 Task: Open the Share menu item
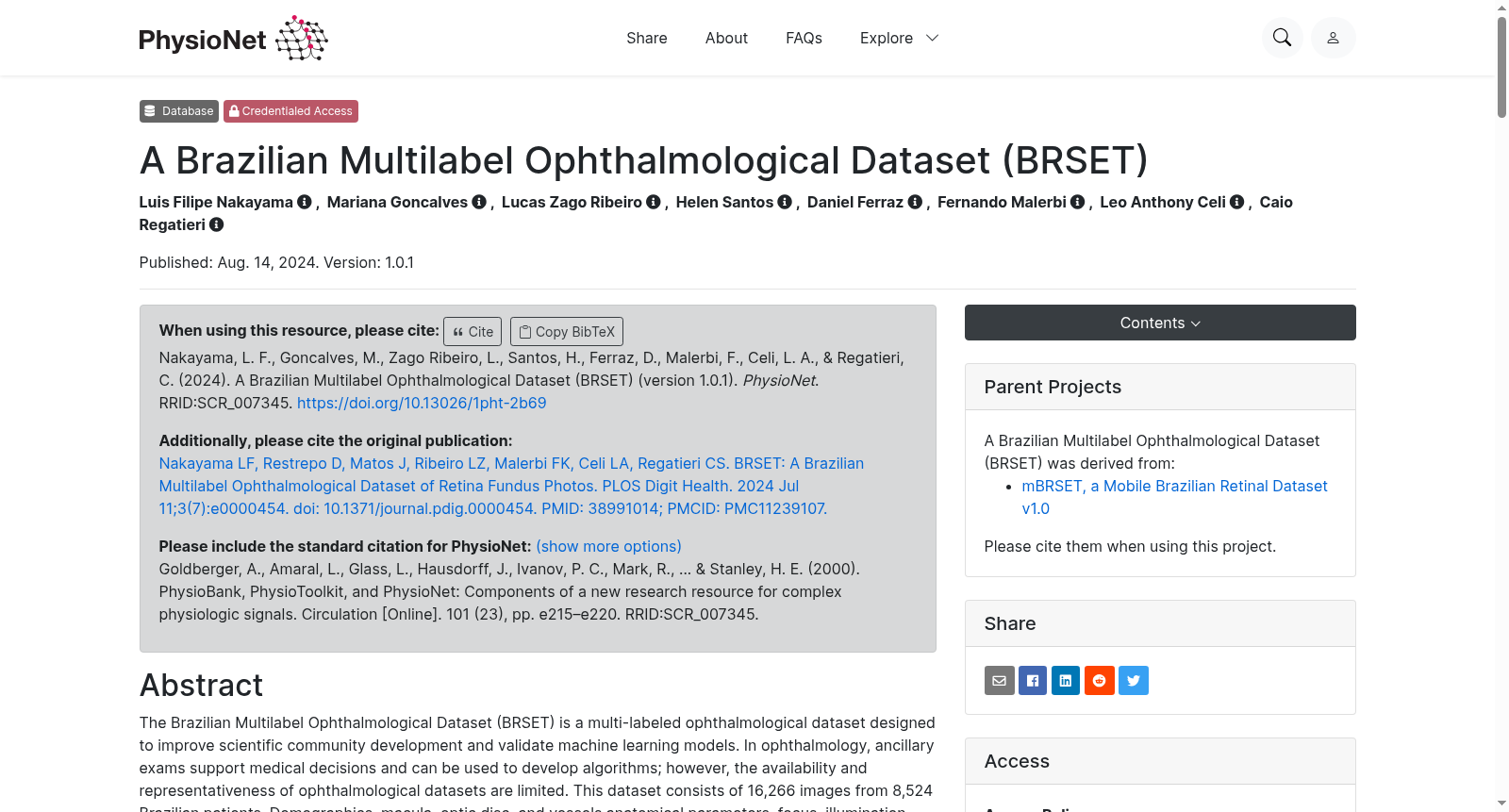(647, 38)
